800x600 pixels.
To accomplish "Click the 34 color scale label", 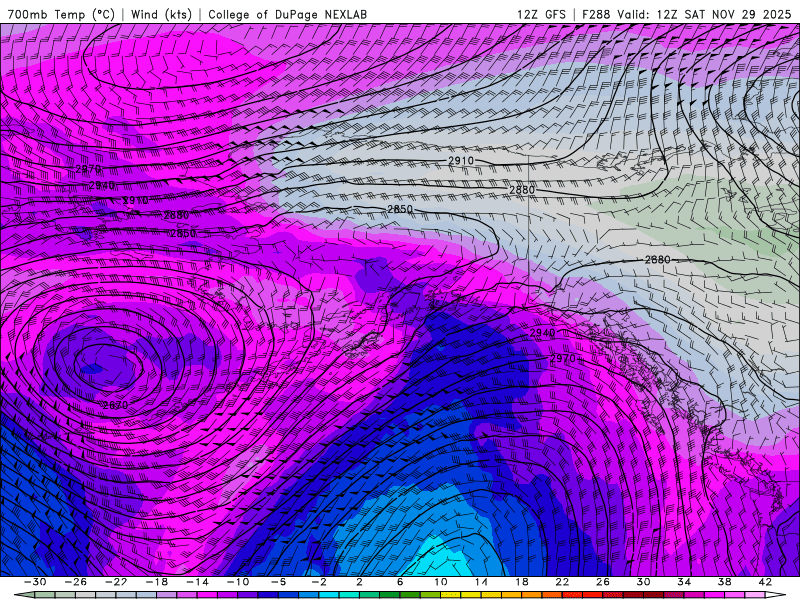I will click(684, 582).
